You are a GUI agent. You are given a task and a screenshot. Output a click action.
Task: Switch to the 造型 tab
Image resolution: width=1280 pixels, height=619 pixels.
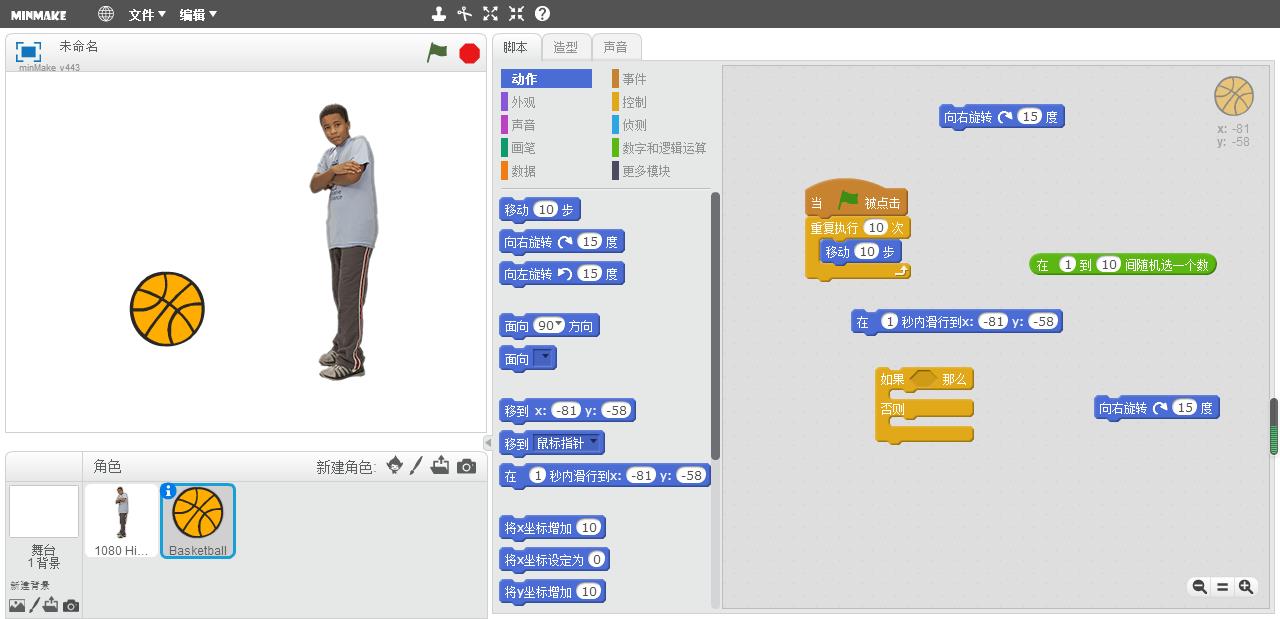point(565,47)
